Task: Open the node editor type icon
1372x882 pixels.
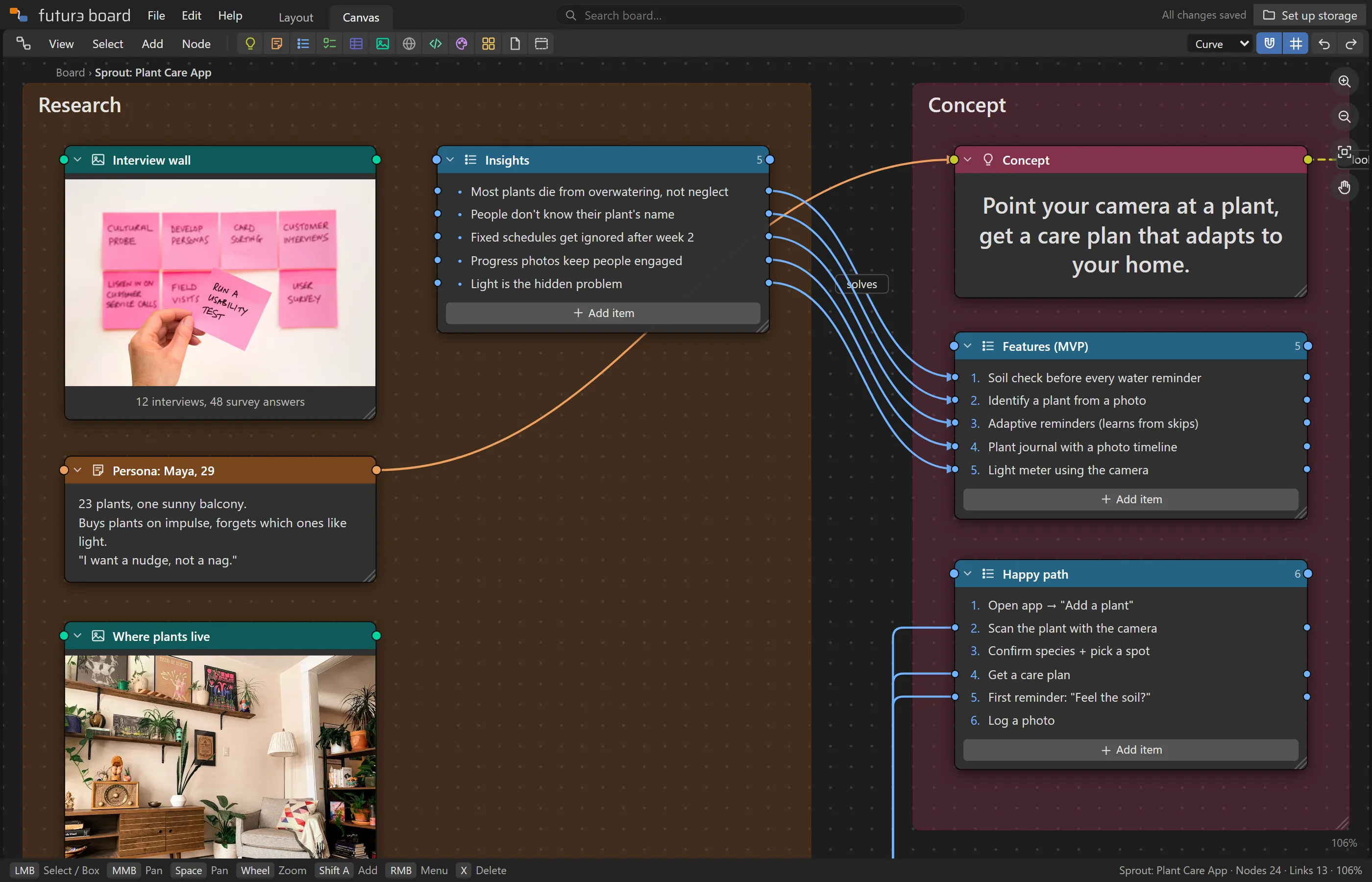Action: pyautogui.click(x=24, y=44)
